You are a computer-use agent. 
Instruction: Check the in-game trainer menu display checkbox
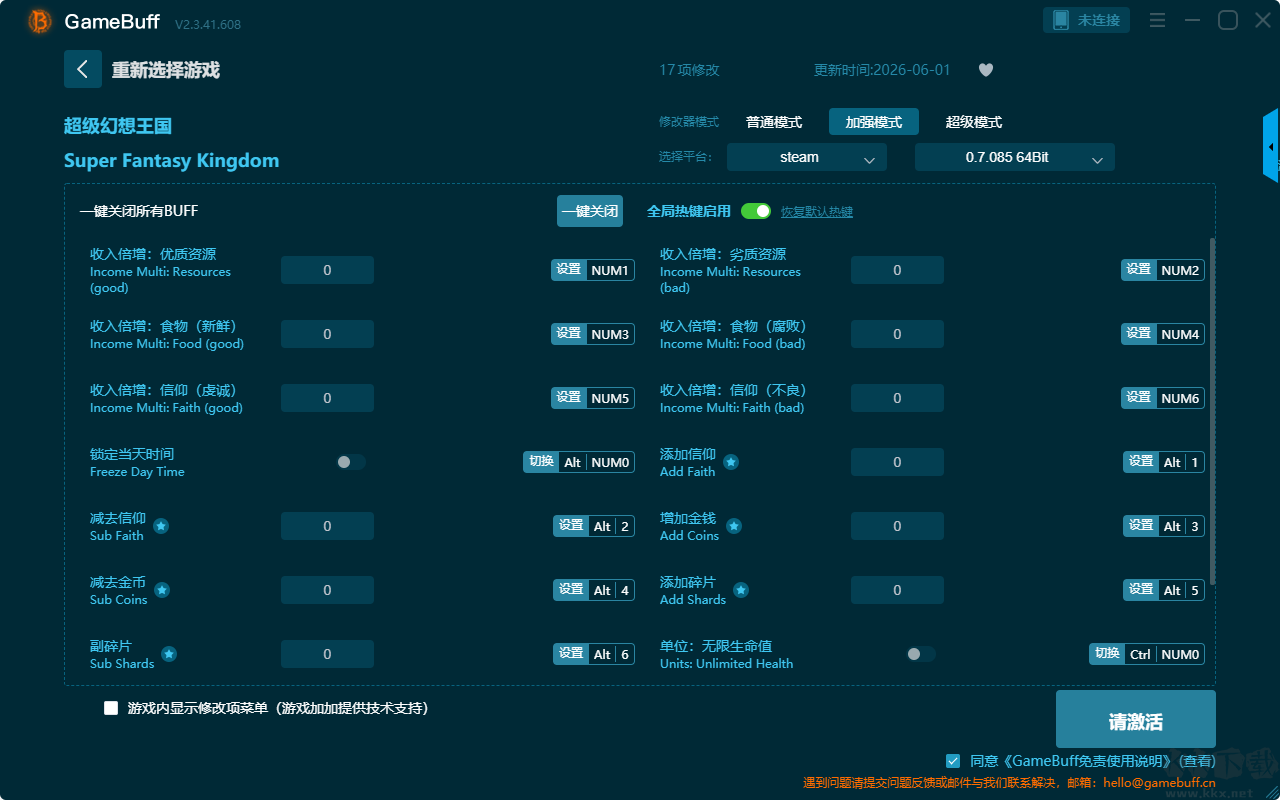(111, 708)
